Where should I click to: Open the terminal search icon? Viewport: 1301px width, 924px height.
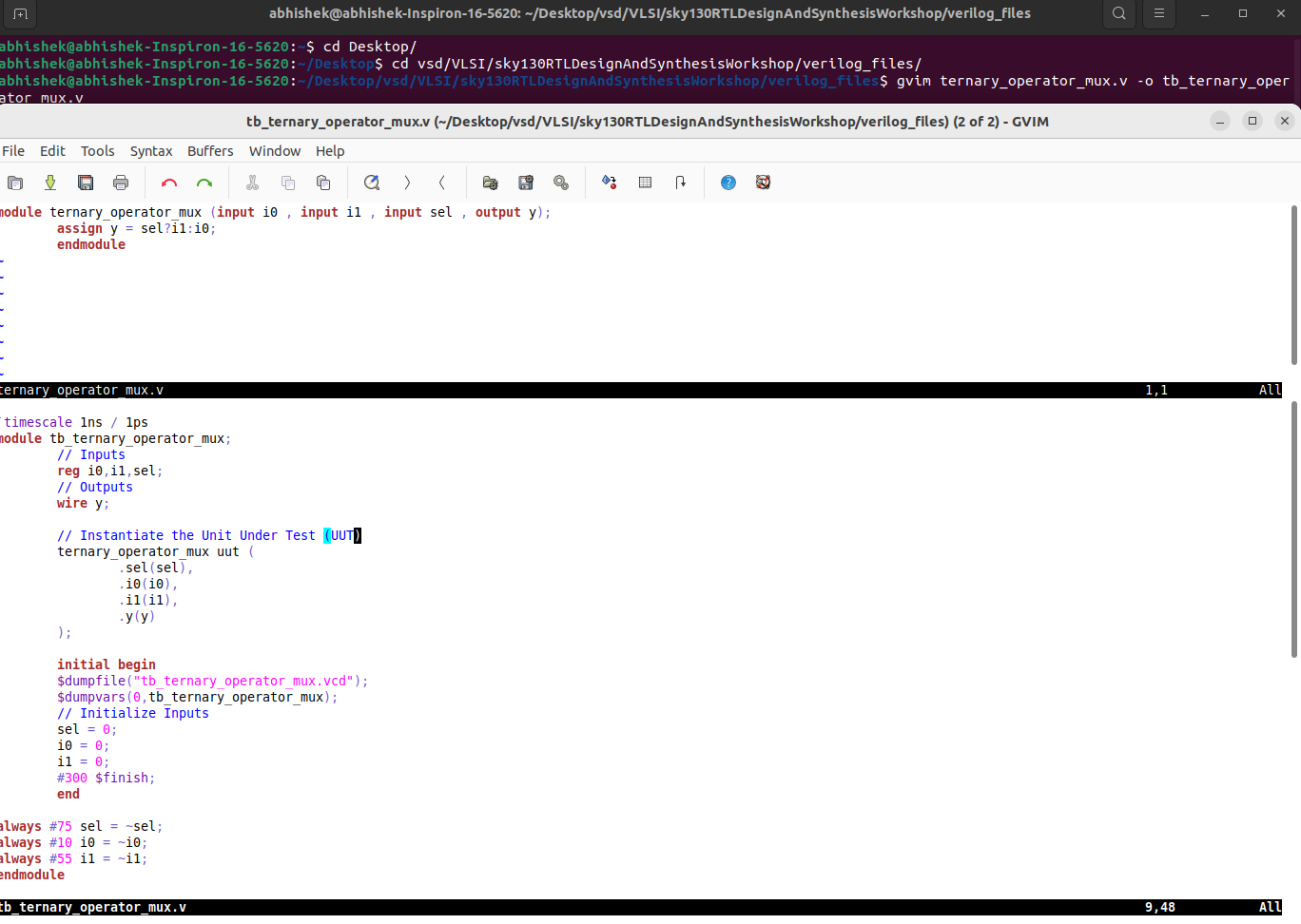[x=1118, y=14]
